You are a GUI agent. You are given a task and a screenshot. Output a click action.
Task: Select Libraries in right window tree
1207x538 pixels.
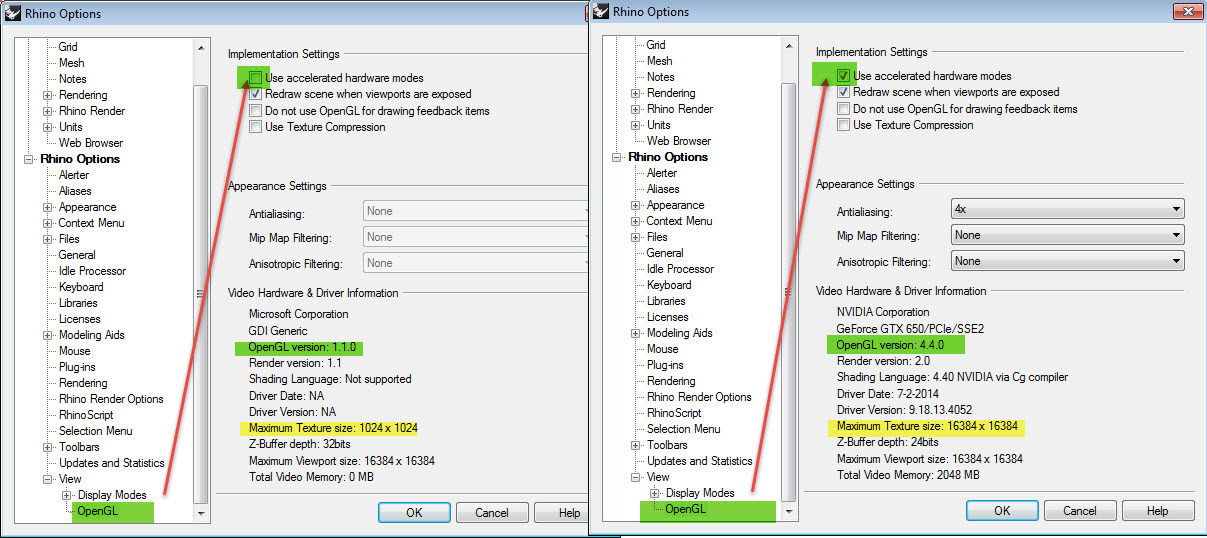pyautogui.click(x=666, y=301)
